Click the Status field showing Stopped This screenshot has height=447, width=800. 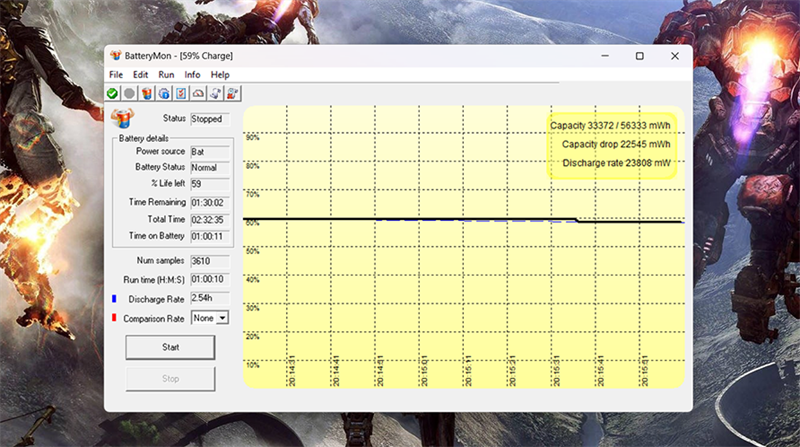click(x=210, y=119)
